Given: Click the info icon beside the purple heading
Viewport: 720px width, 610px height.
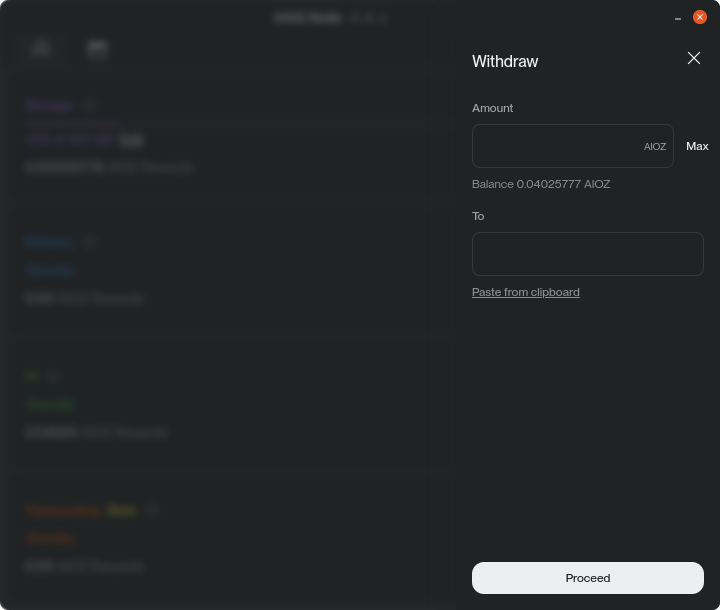Looking at the screenshot, I should (89, 105).
